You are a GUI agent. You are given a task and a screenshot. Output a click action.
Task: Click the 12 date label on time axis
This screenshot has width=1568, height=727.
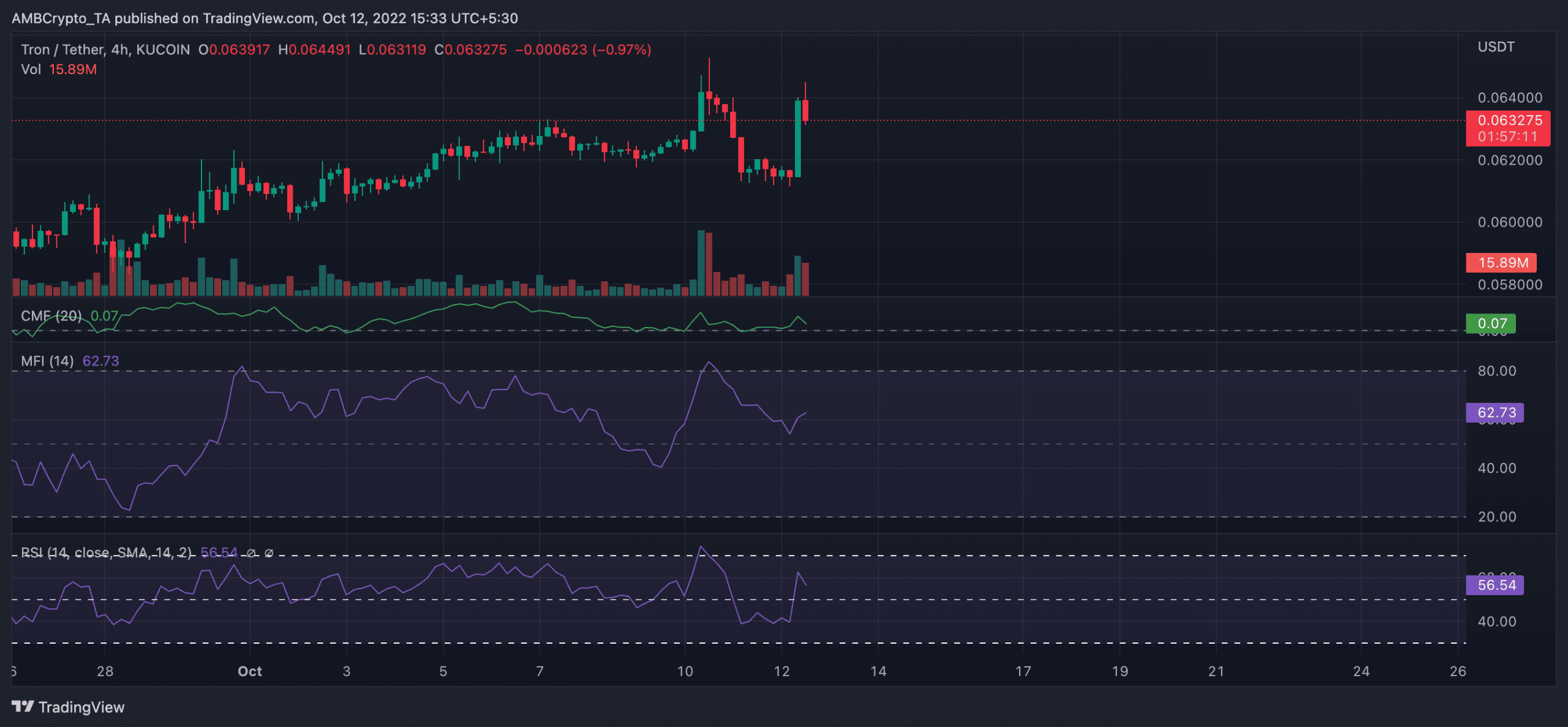(782, 671)
